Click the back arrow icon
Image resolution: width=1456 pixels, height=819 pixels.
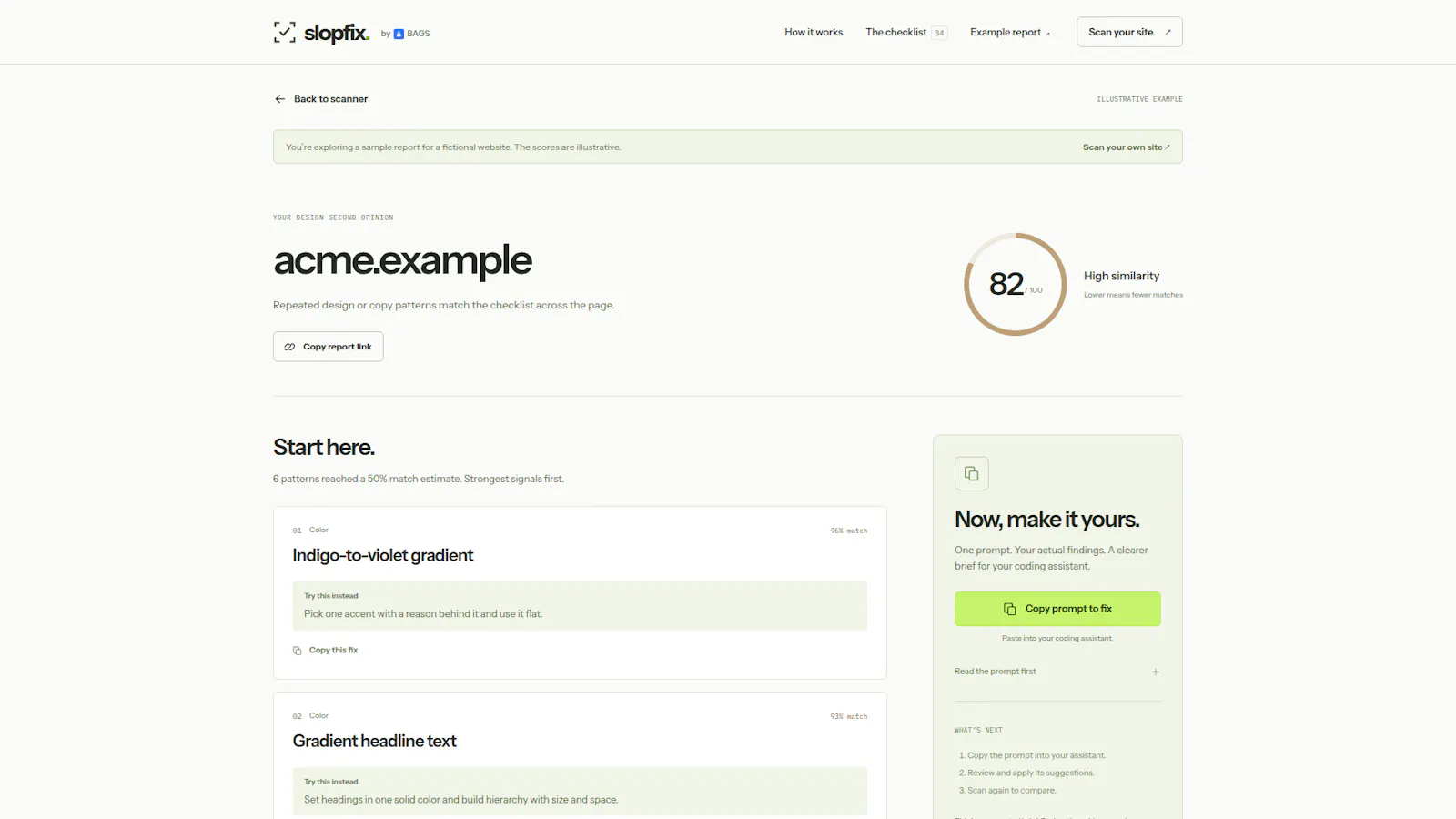click(279, 99)
